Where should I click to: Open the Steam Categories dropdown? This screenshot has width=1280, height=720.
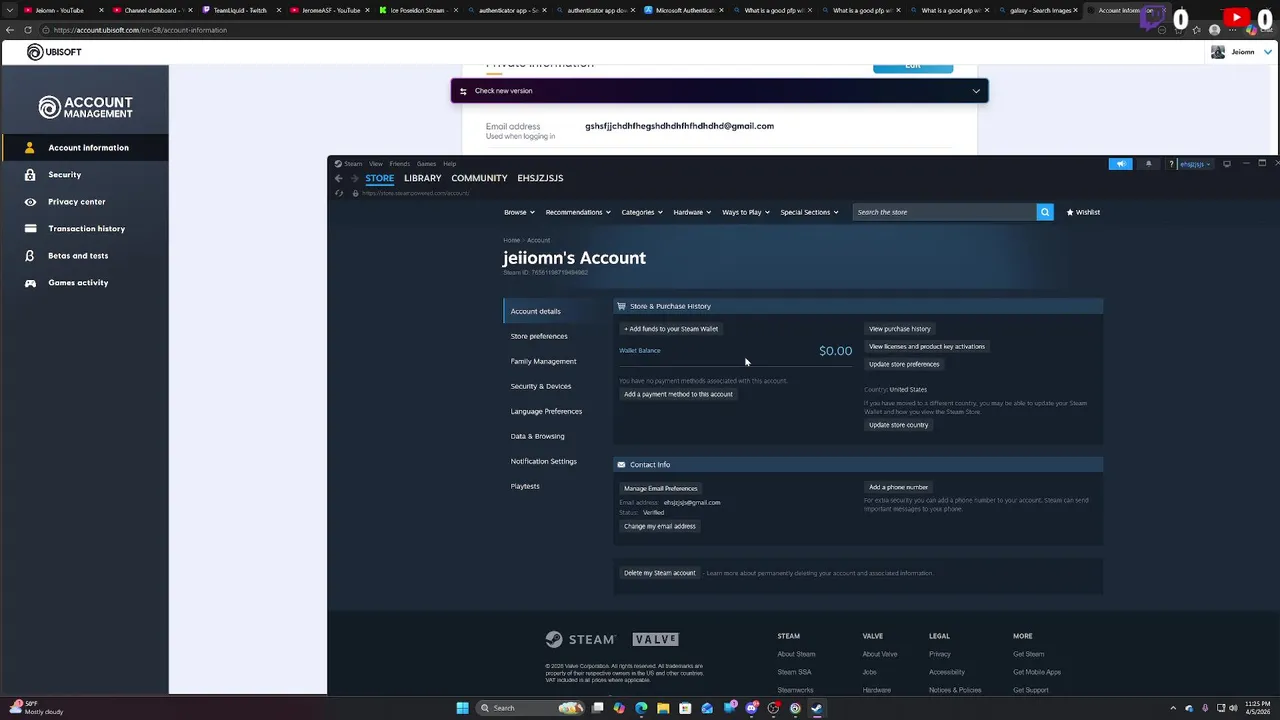tap(641, 212)
